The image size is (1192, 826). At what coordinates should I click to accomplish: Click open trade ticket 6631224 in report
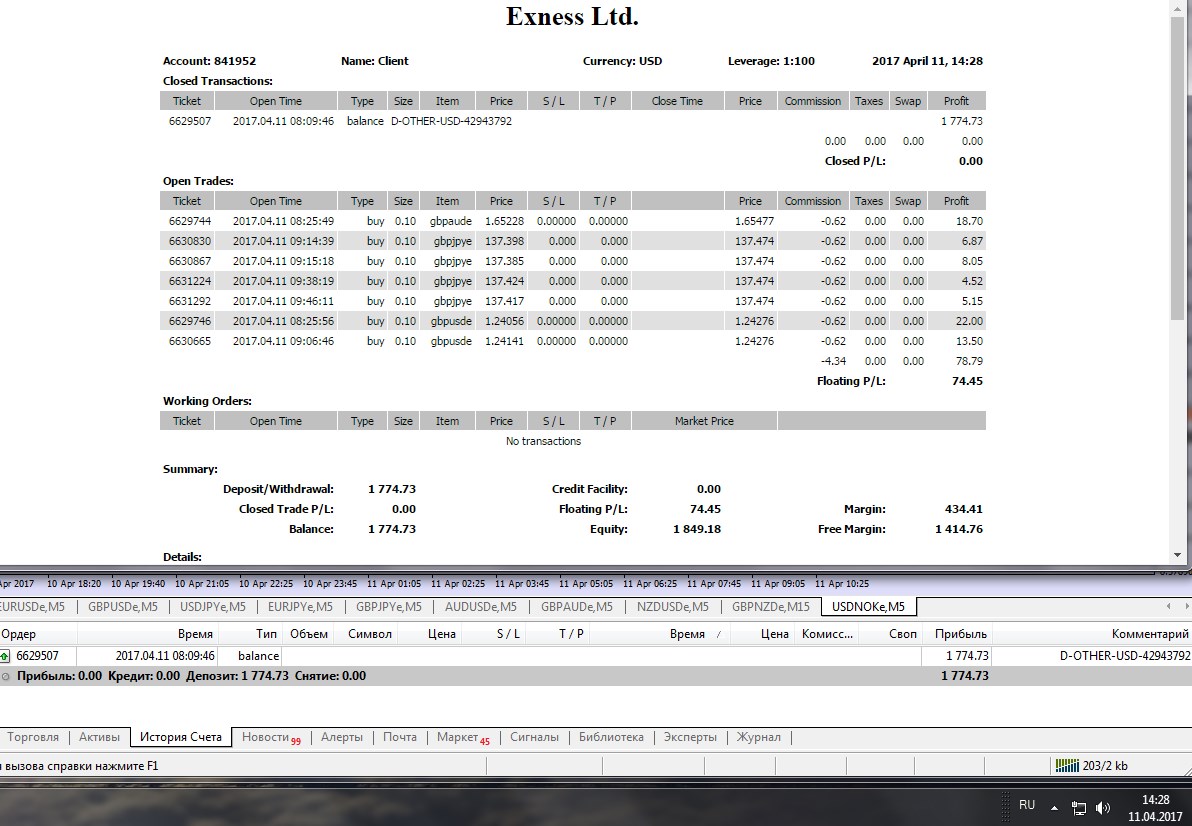click(x=190, y=281)
